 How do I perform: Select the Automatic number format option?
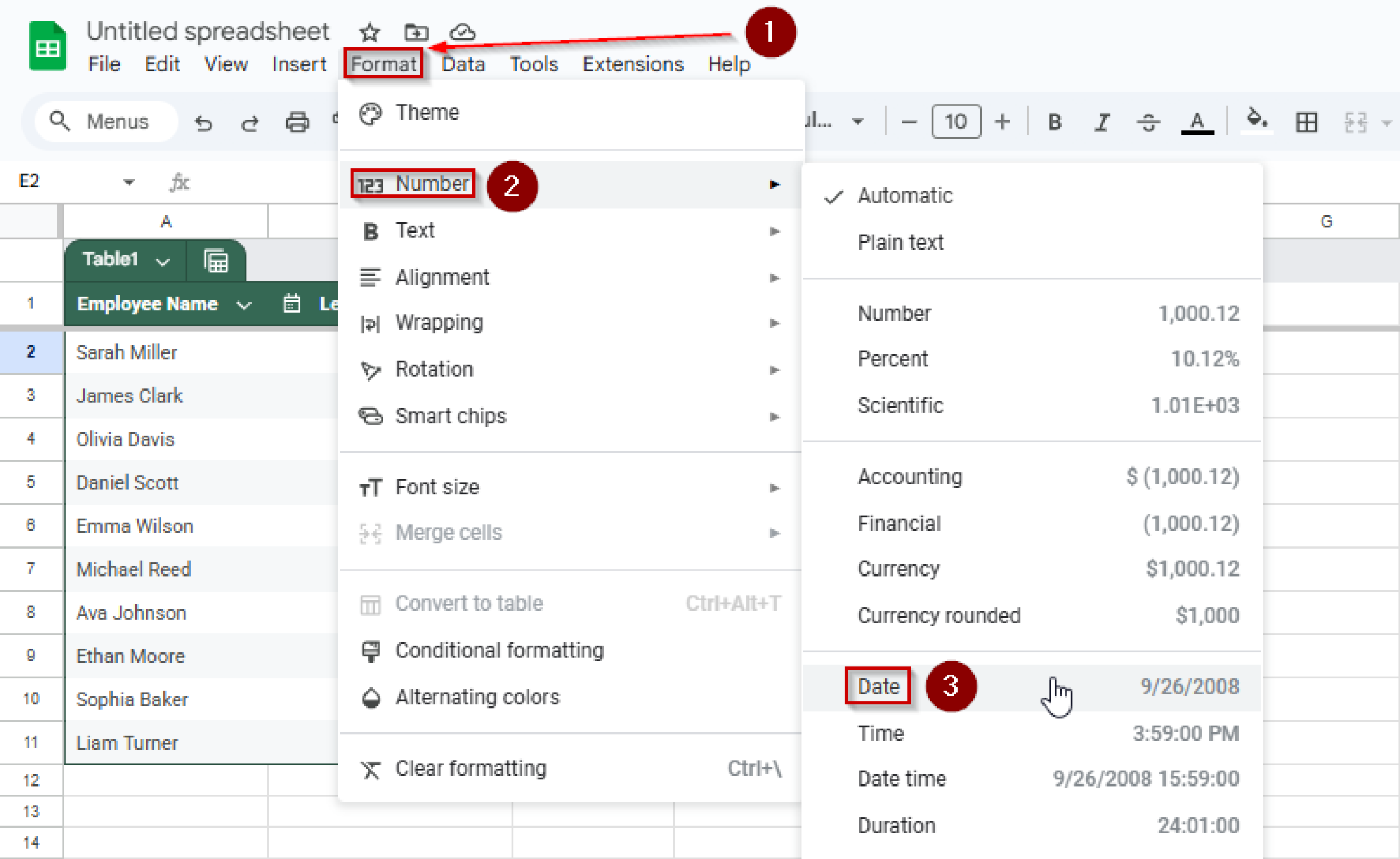(x=904, y=196)
